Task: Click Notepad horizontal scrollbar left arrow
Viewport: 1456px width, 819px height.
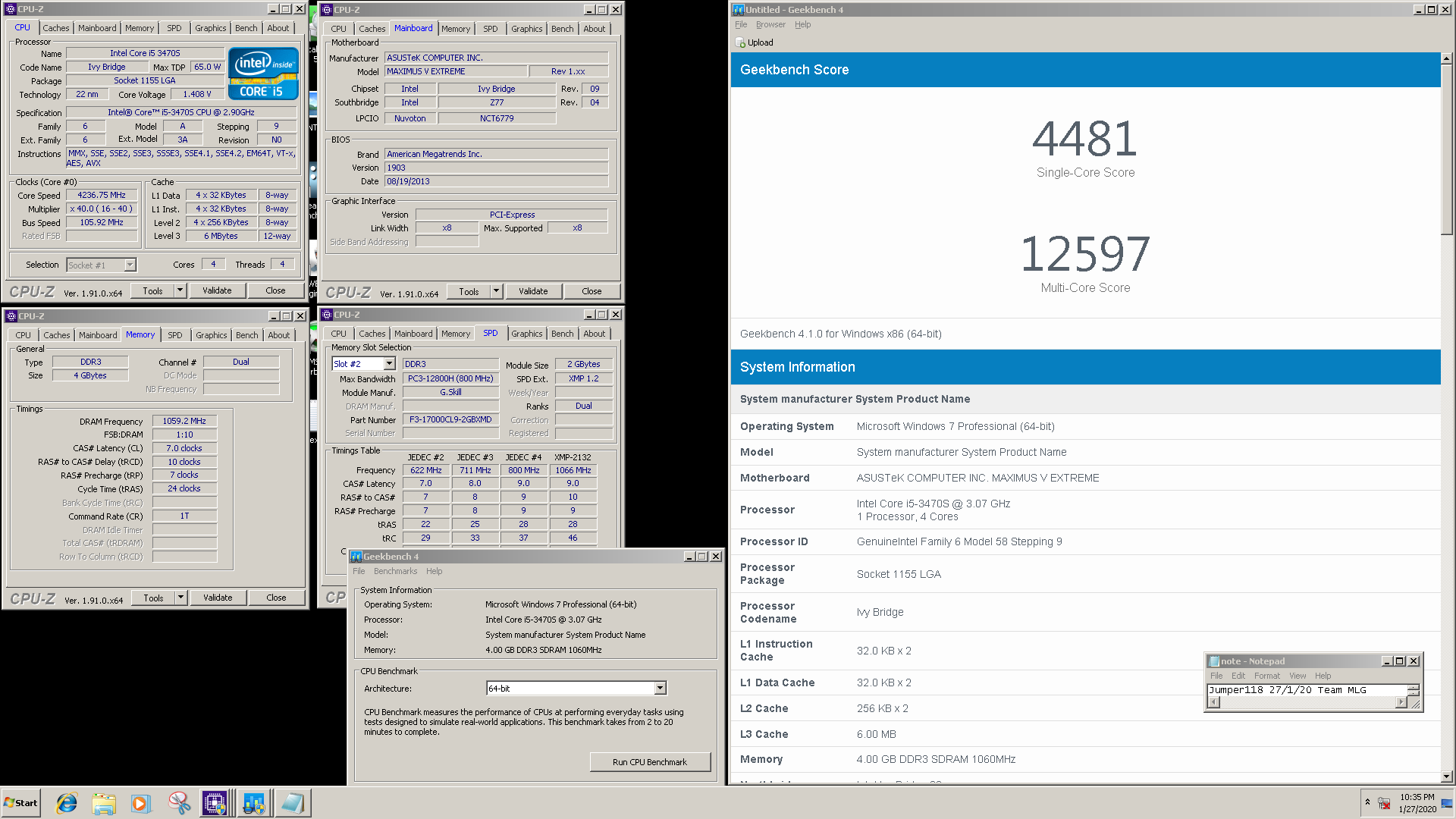Action: [1213, 703]
